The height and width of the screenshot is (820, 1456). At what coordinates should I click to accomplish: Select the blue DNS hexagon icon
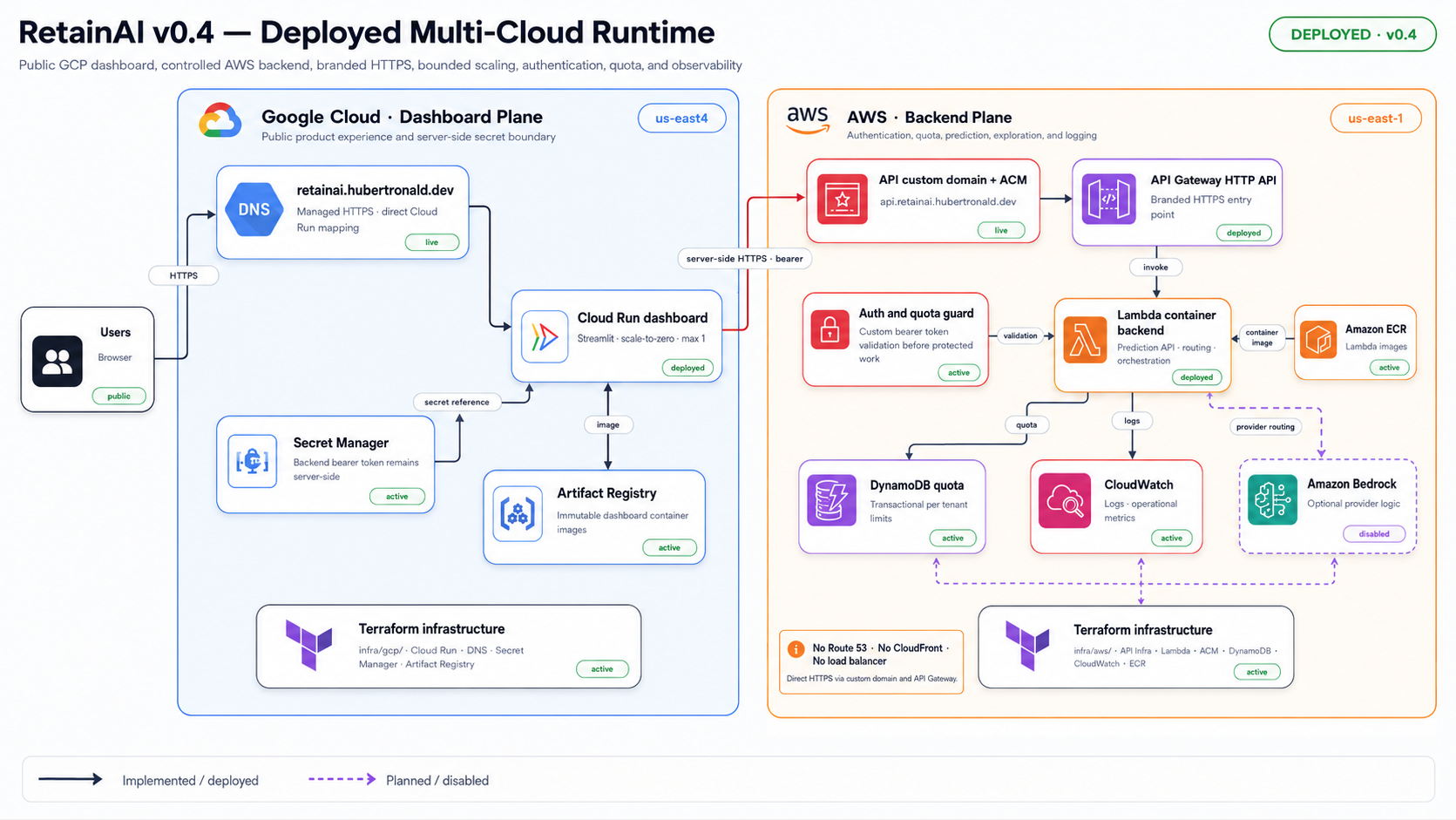point(254,209)
